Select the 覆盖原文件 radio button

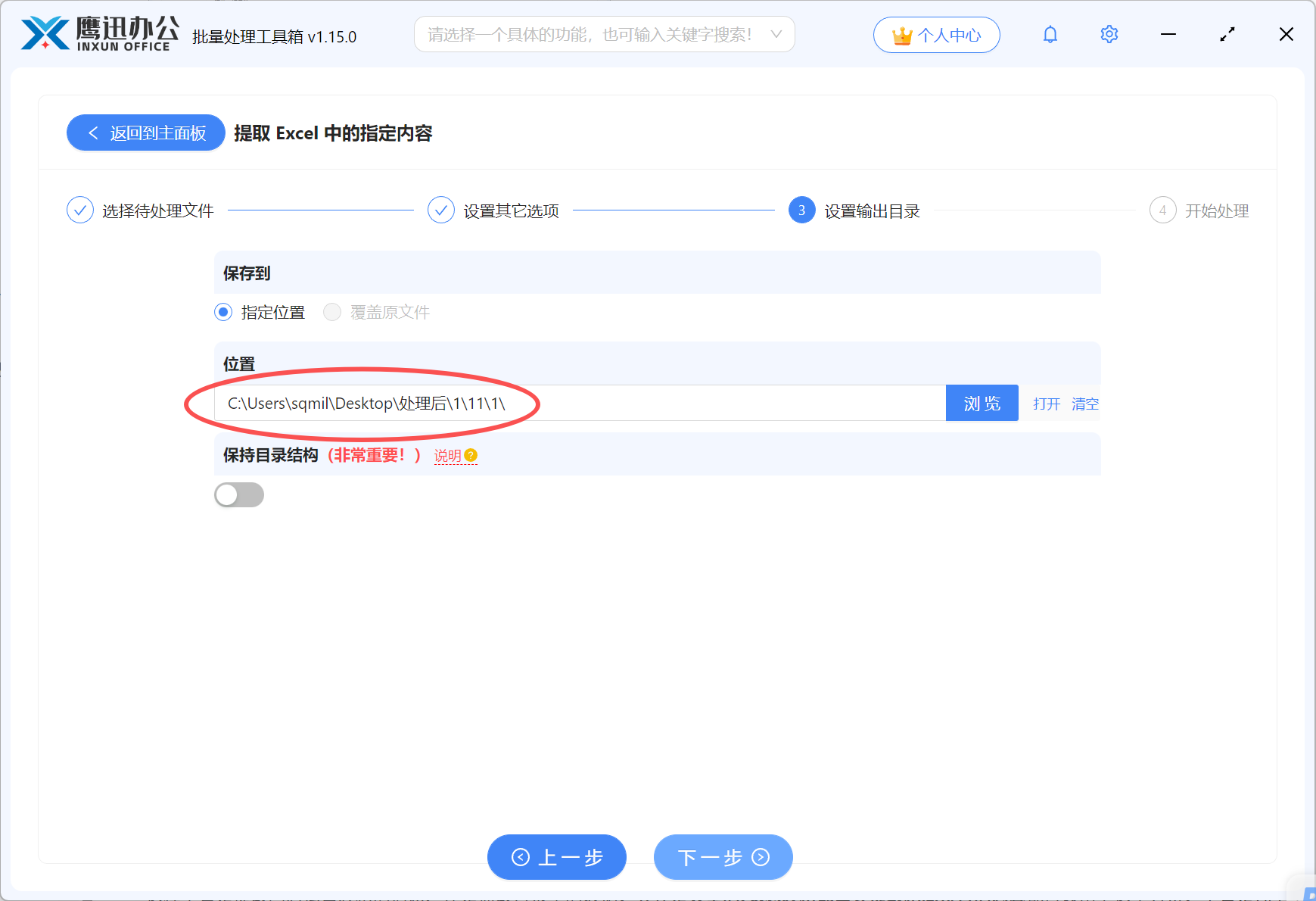pyautogui.click(x=331, y=312)
